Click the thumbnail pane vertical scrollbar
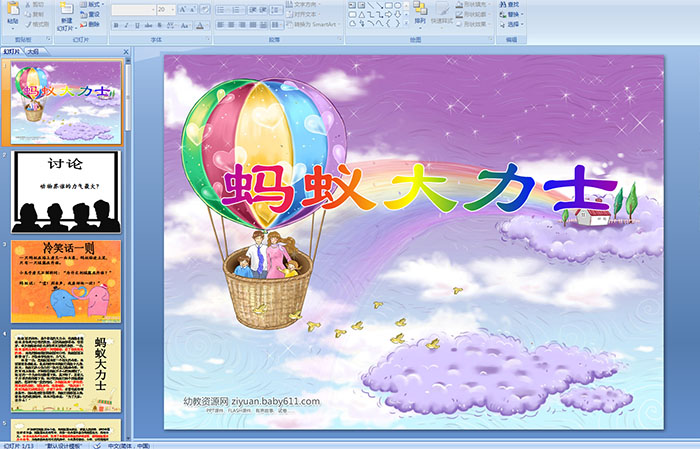 tap(129, 98)
